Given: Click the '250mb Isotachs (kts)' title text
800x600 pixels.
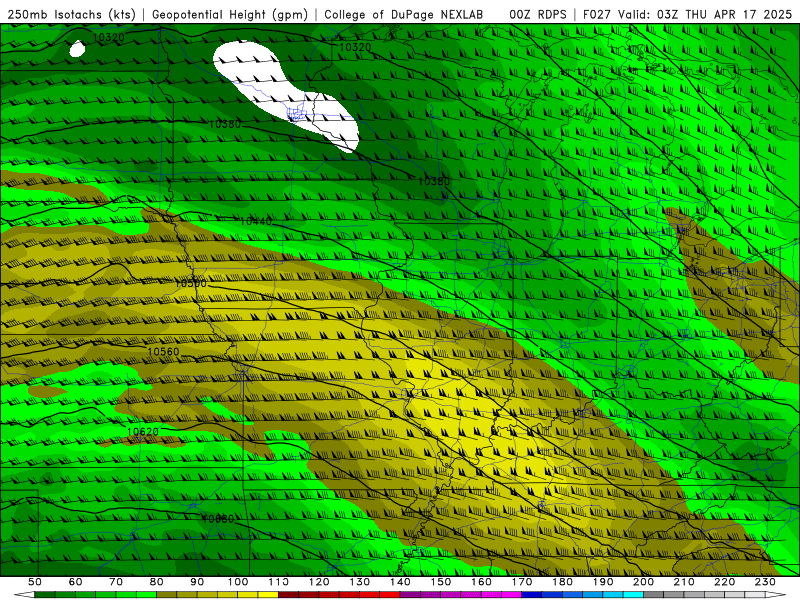Looking at the screenshot, I should tap(71, 15).
